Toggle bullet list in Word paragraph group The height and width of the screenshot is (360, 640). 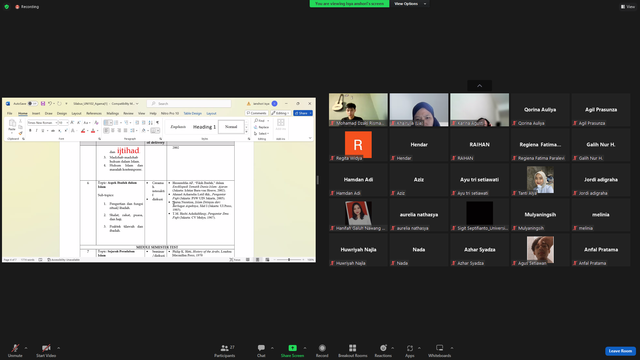(107, 122)
